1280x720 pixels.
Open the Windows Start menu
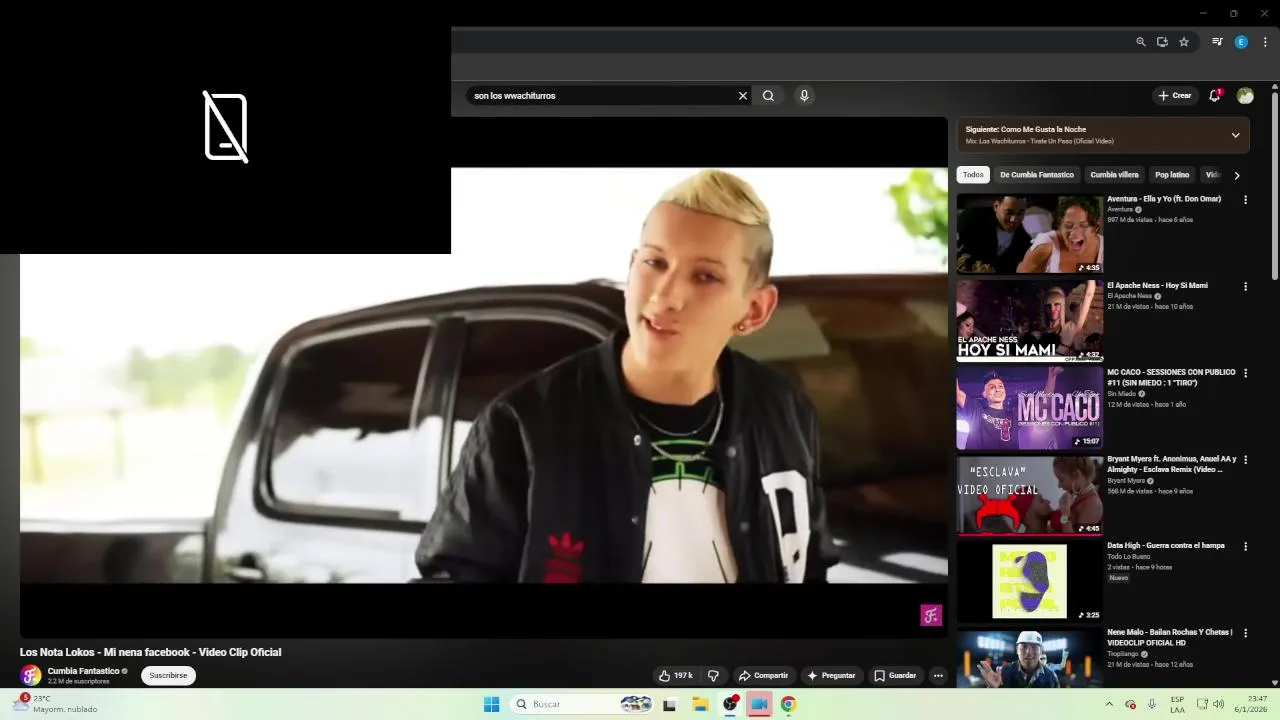coord(491,704)
